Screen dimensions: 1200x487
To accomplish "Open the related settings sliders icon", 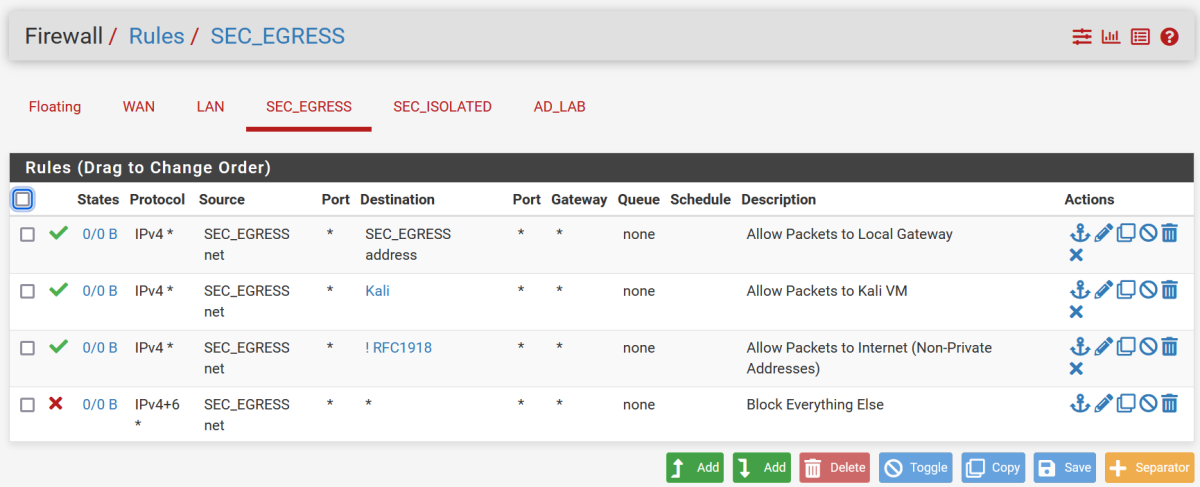I will click(x=1082, y=37).
